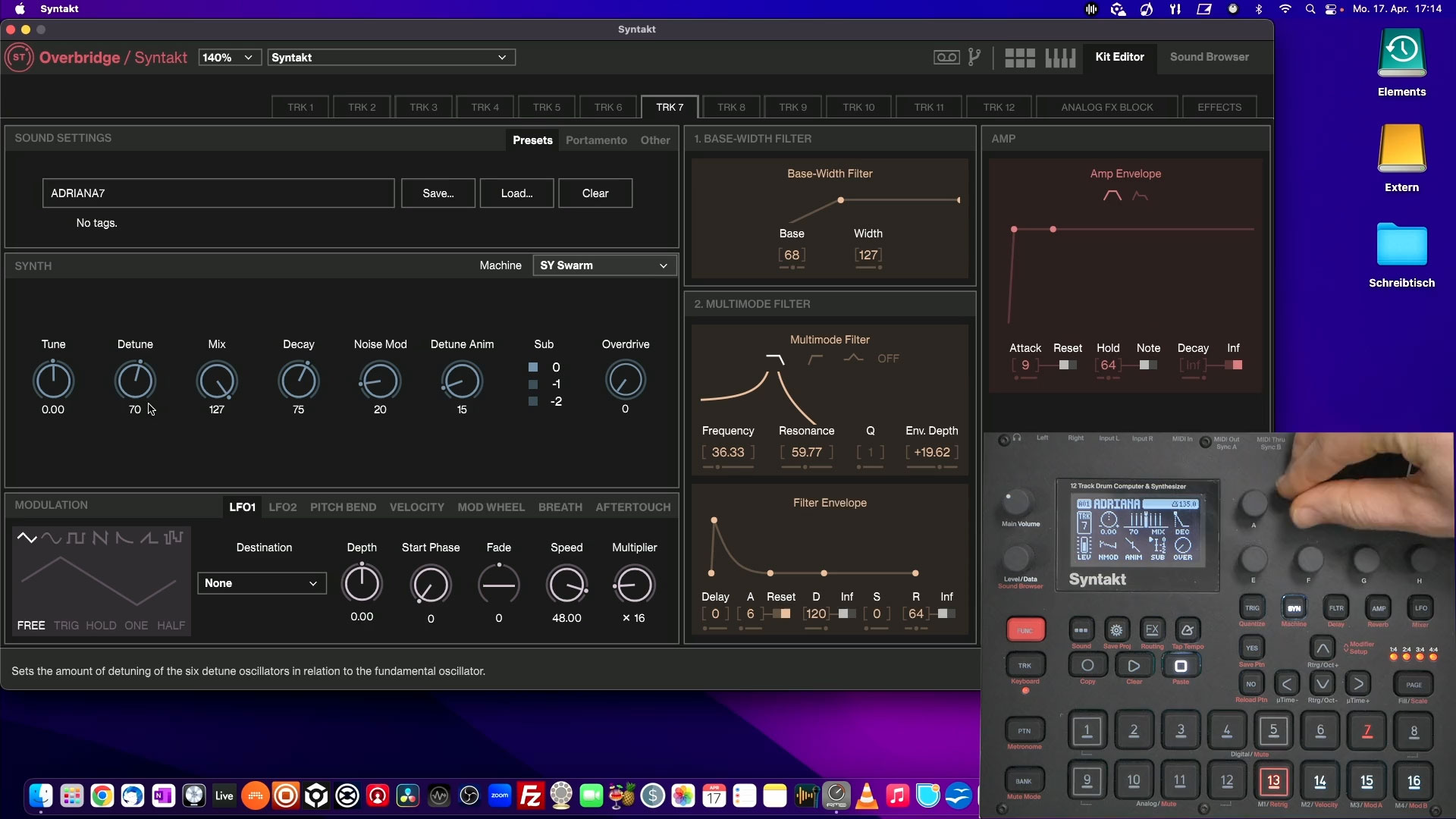Set LFO mode to HOLD
This screenshot has height=819, width=1456.
pyautogui.click(x=101, y=626)
